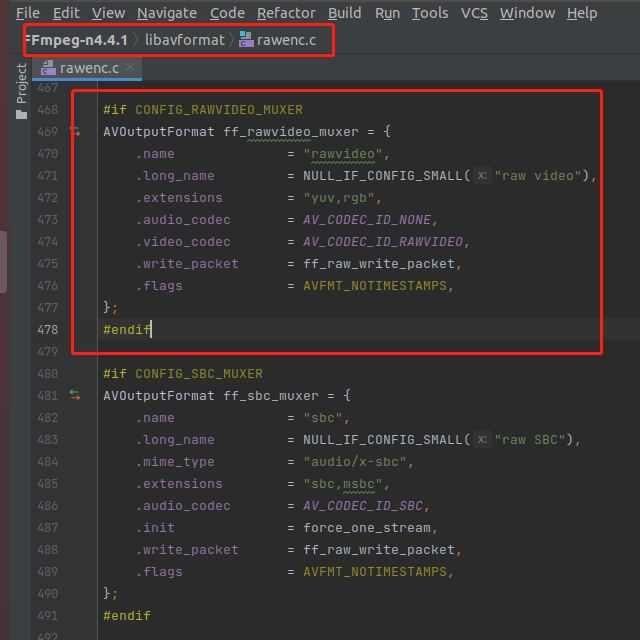Select the rawenc.c editor tab

click(x=89, y=68)
